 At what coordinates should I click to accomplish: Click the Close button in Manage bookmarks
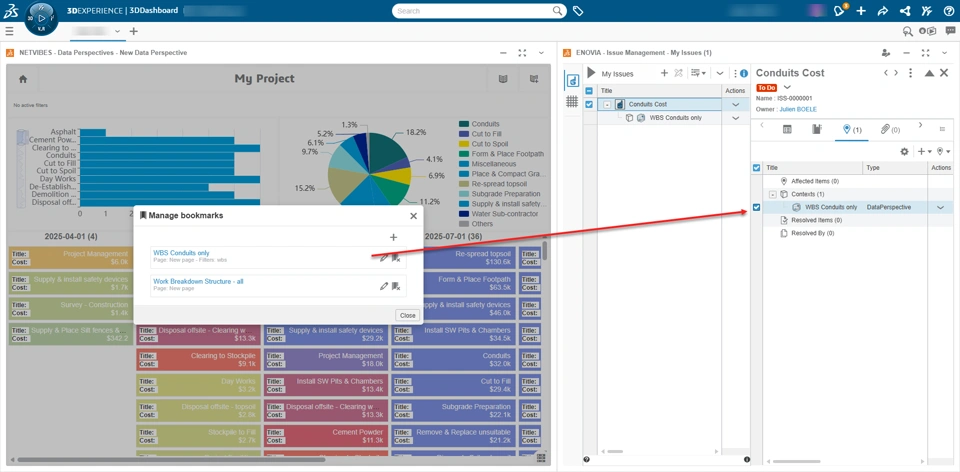coord(407,315)
